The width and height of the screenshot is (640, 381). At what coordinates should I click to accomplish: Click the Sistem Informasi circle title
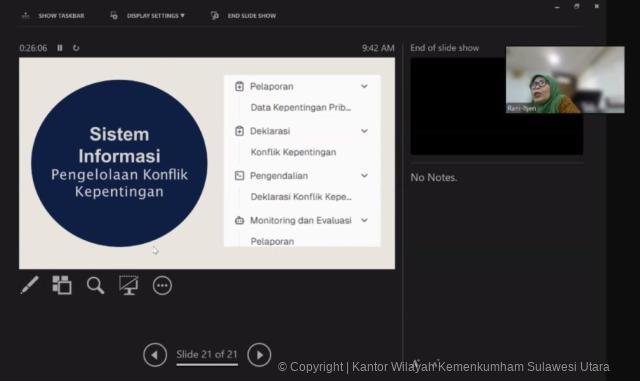click(119, 145)
